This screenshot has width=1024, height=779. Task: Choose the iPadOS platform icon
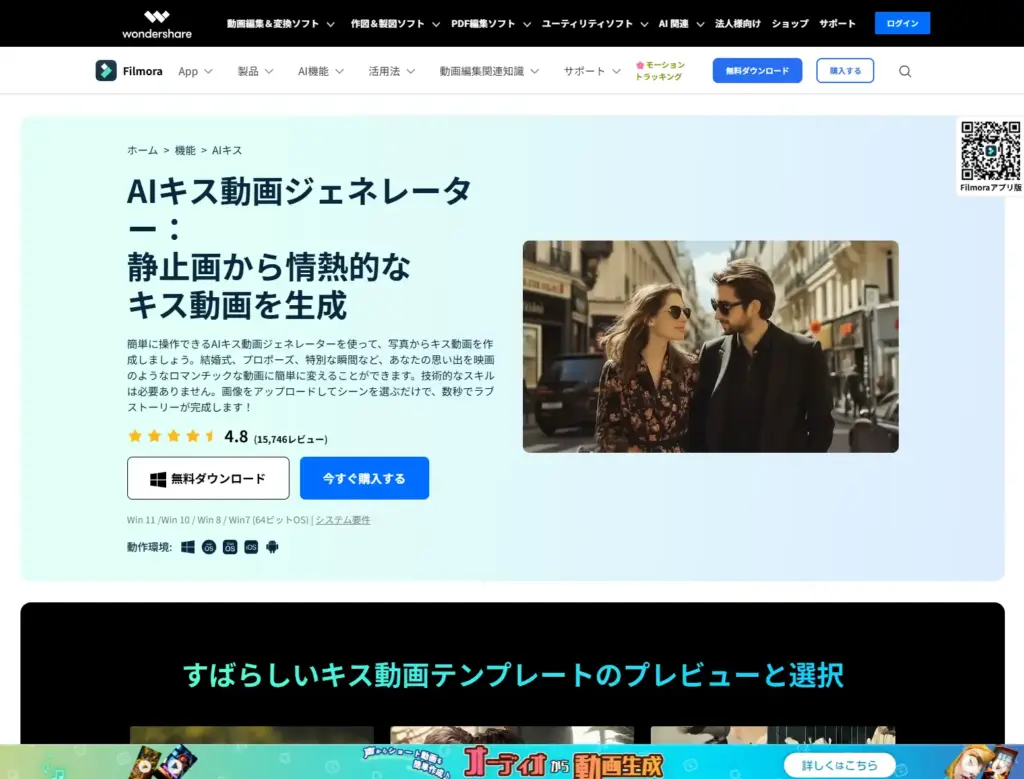tap(230, 547)
